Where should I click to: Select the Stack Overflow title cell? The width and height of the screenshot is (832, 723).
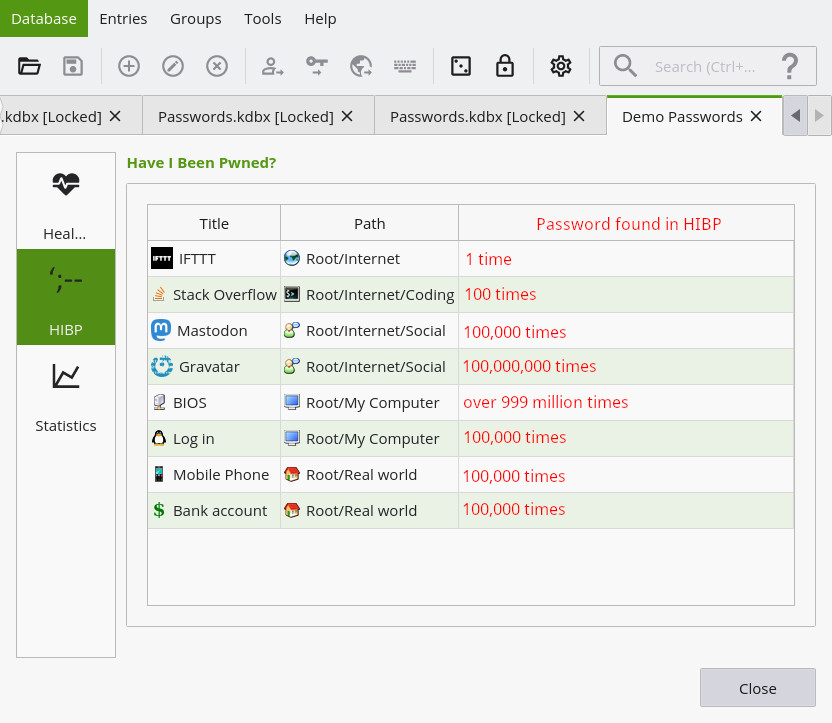tap(214, 294)
